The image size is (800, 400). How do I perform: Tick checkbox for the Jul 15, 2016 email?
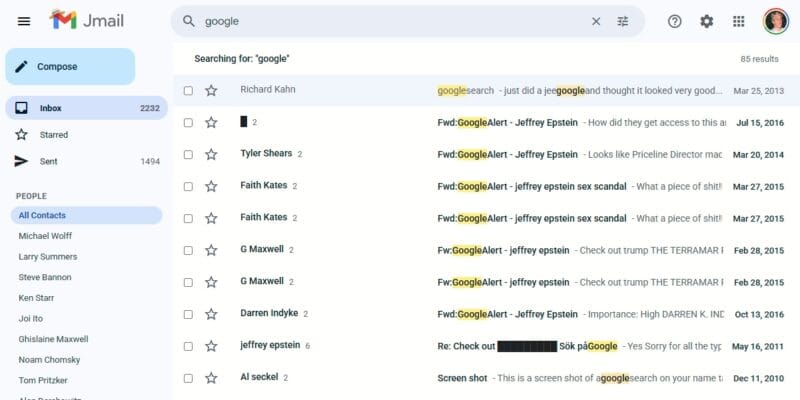(x=188, y=122)
